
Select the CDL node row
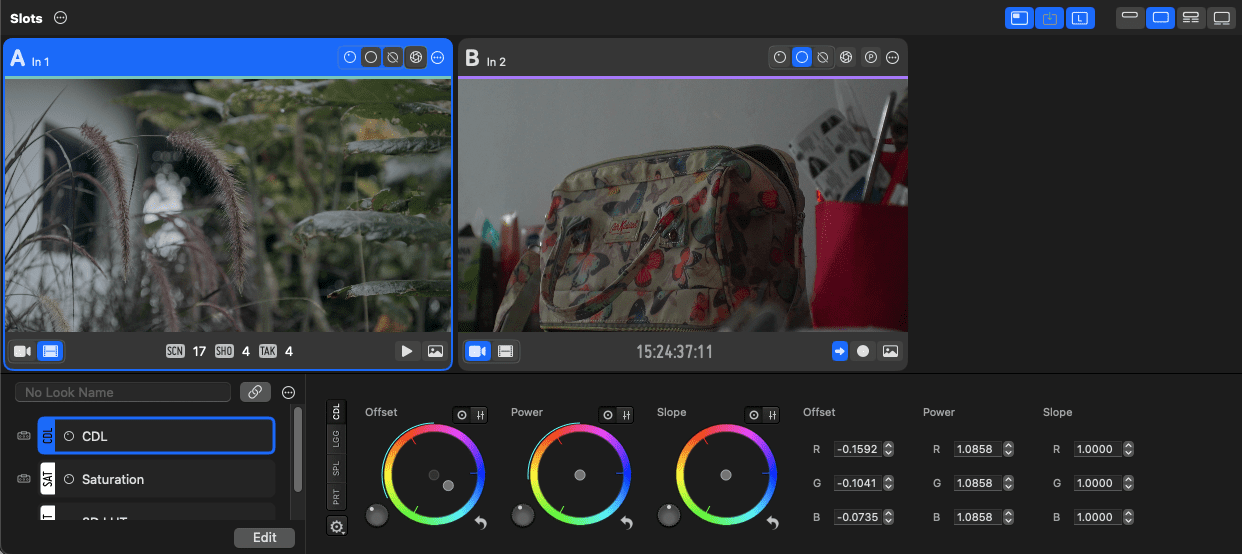[156, 436]
